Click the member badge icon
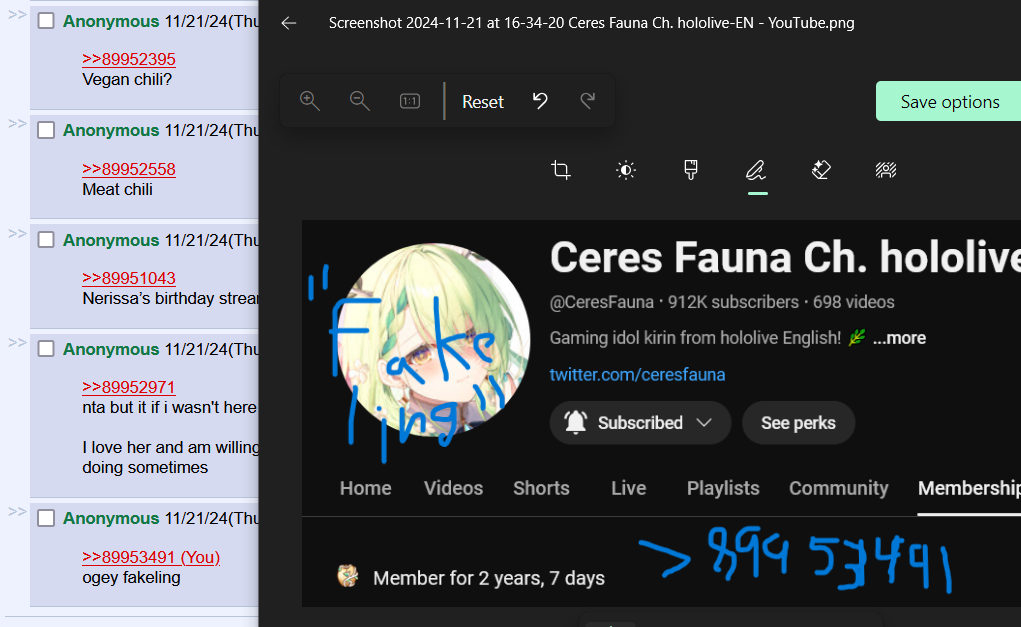The width and height of the screenshot is (1021, 627). pos(348,576)
